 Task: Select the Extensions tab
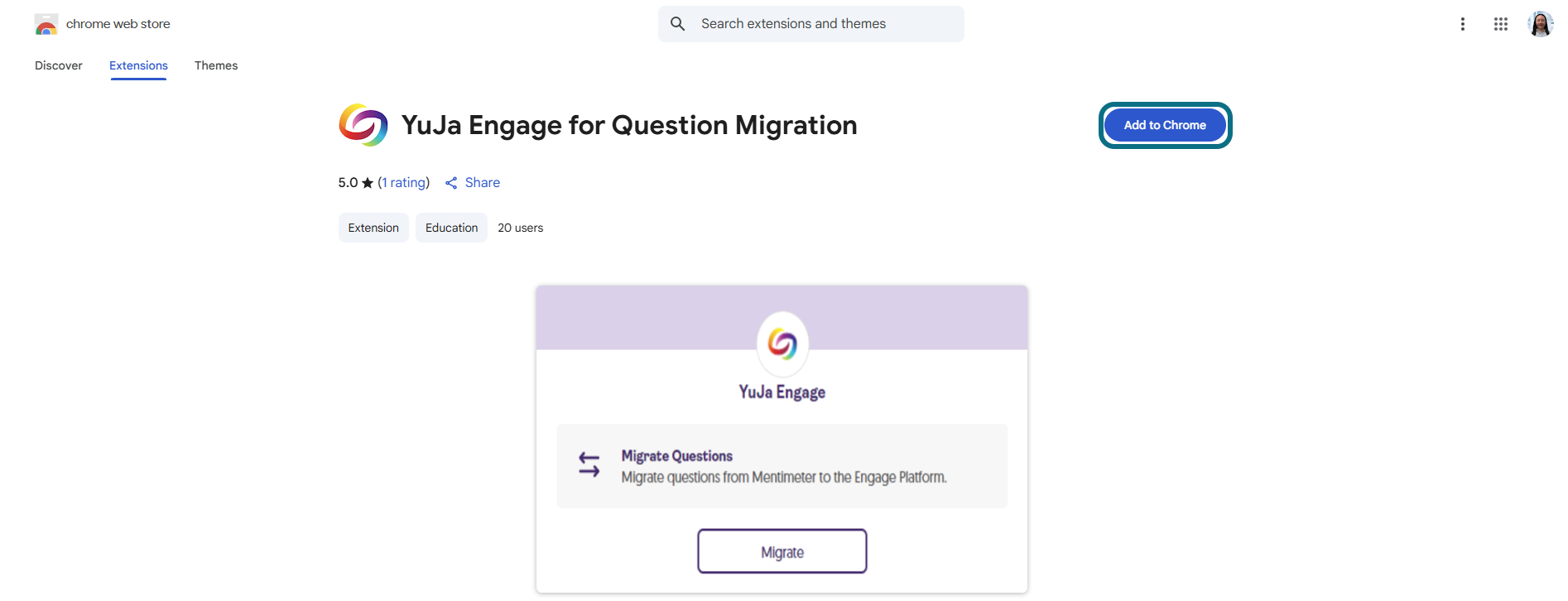[138, 65]
